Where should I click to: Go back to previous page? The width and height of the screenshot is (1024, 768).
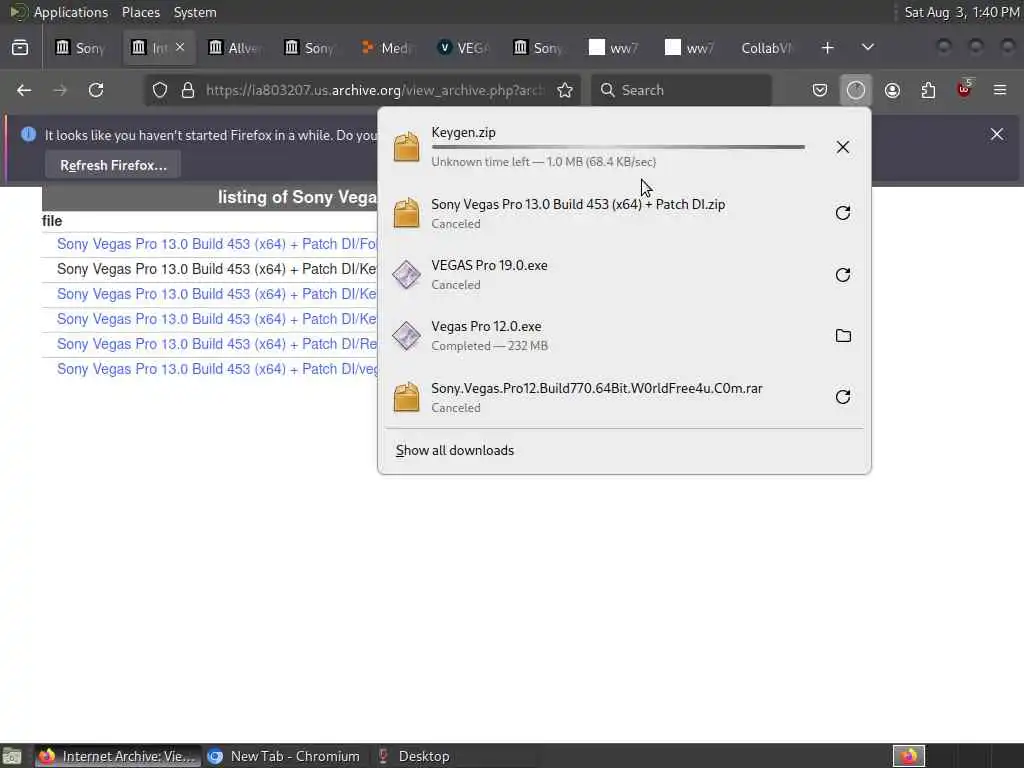(24, 90)
